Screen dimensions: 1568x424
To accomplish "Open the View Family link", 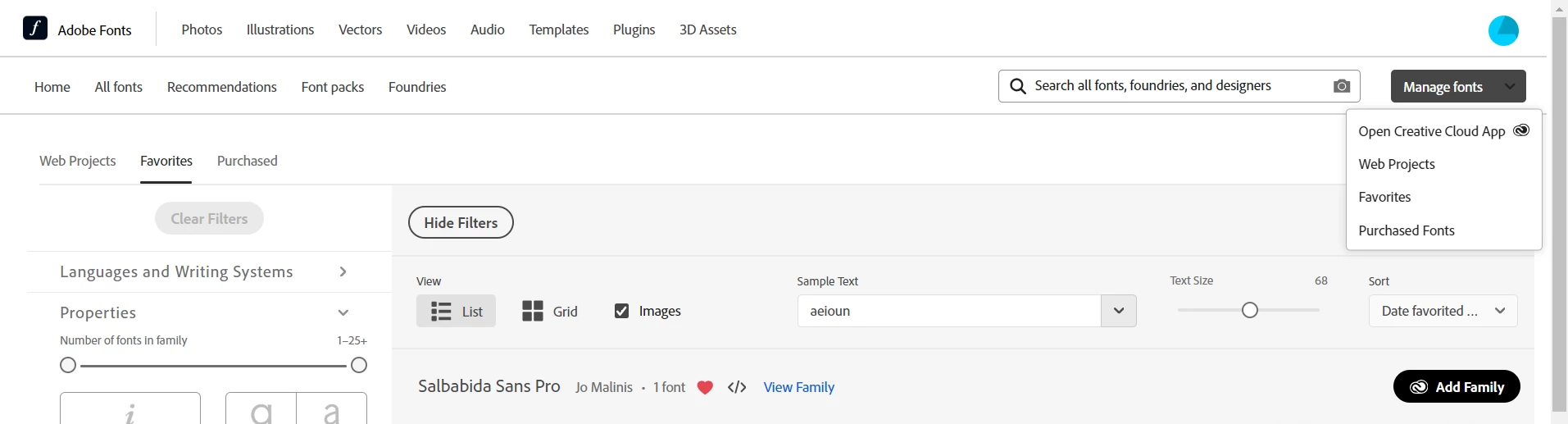I will (x=798, y=387).
